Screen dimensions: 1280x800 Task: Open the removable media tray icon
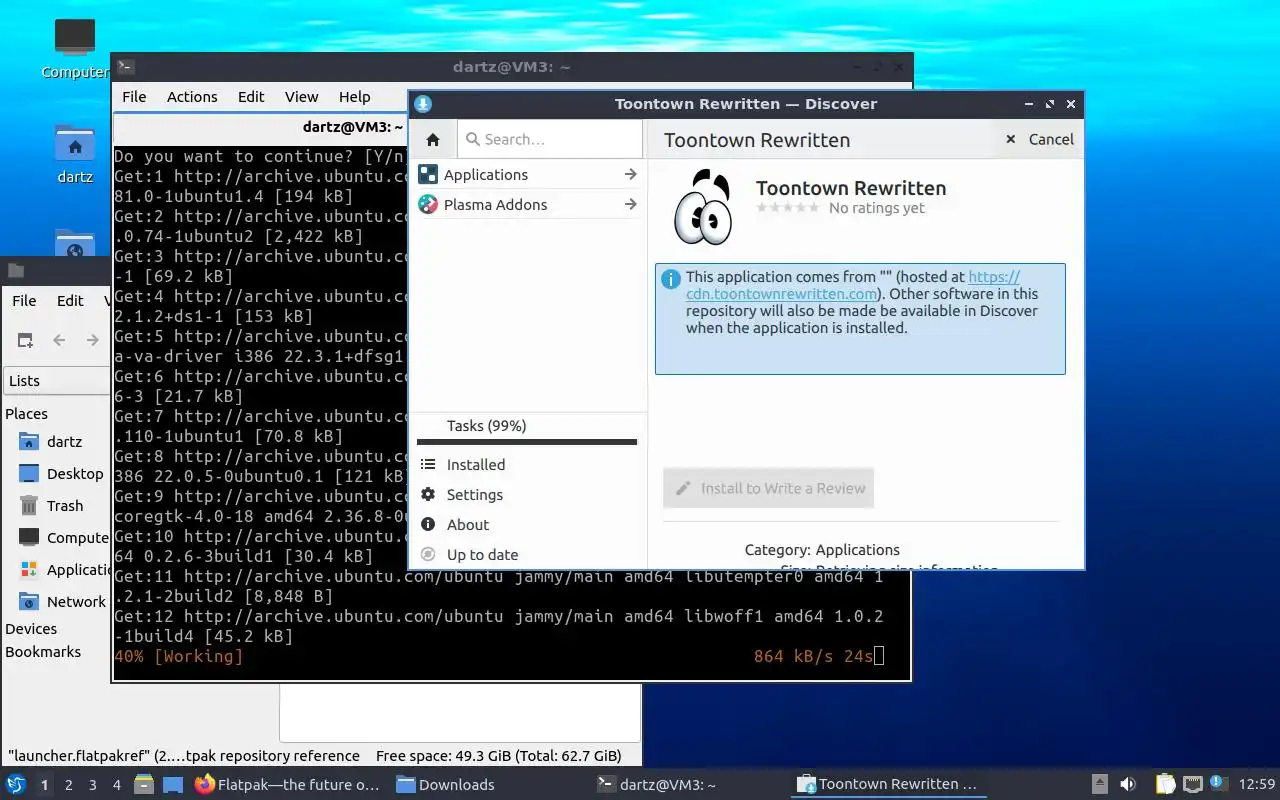point(1099,784)
